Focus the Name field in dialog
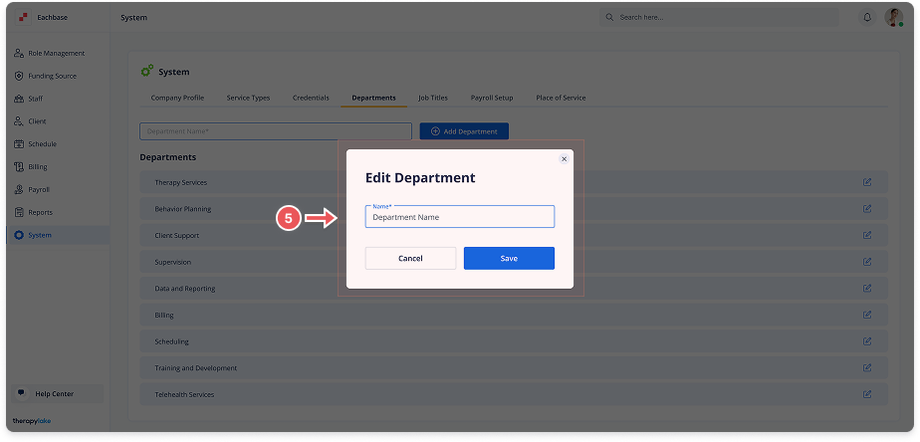Image resolution: width=920 pixels, height=442 pixels. coord(459,217)
